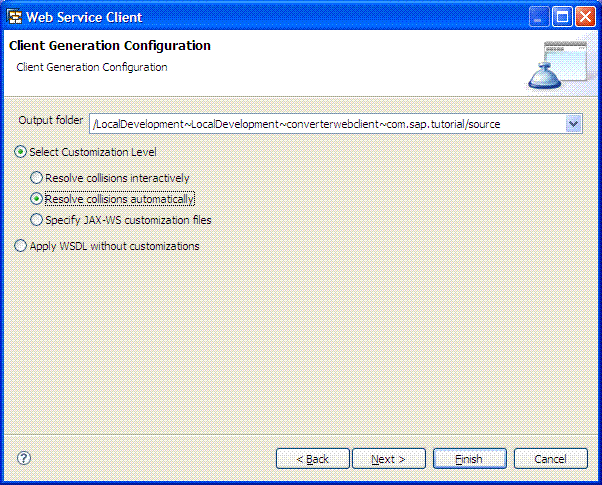Cancel the client generation wizard
602x485 pixels.
pos(550,459)
